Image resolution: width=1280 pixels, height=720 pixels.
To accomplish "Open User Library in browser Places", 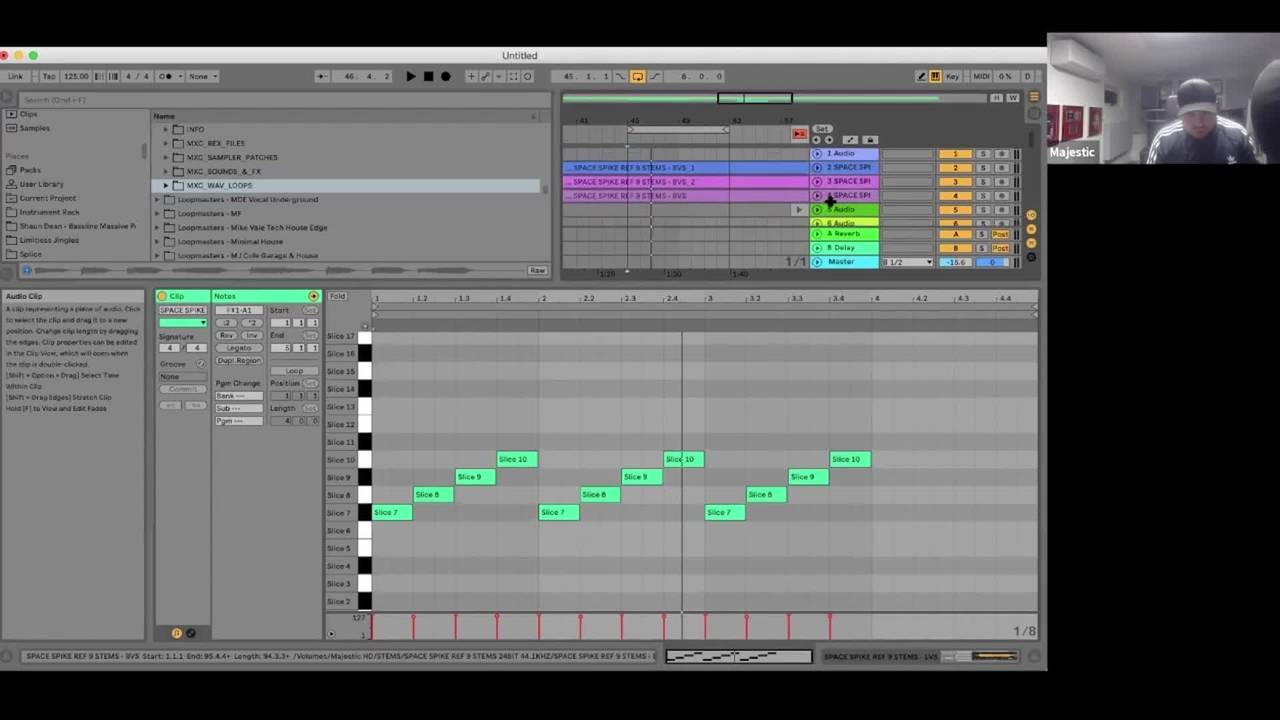I will click(41, 184).
